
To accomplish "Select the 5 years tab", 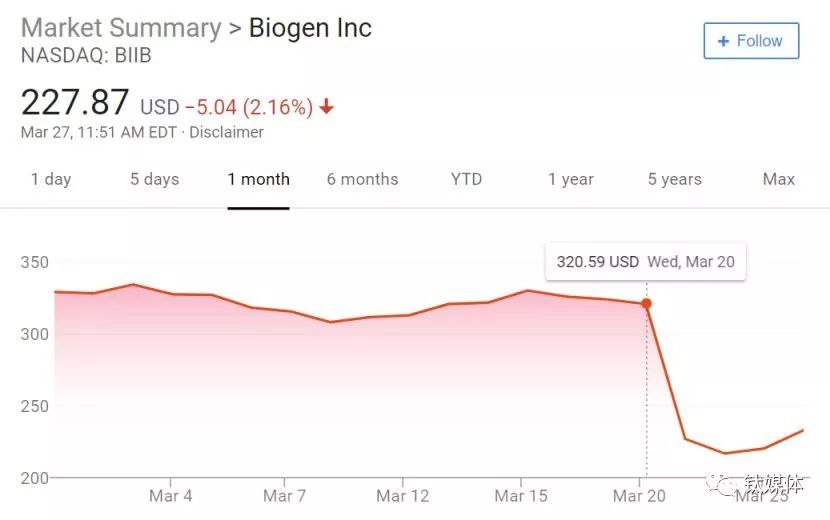I will [x=674, y=180].
